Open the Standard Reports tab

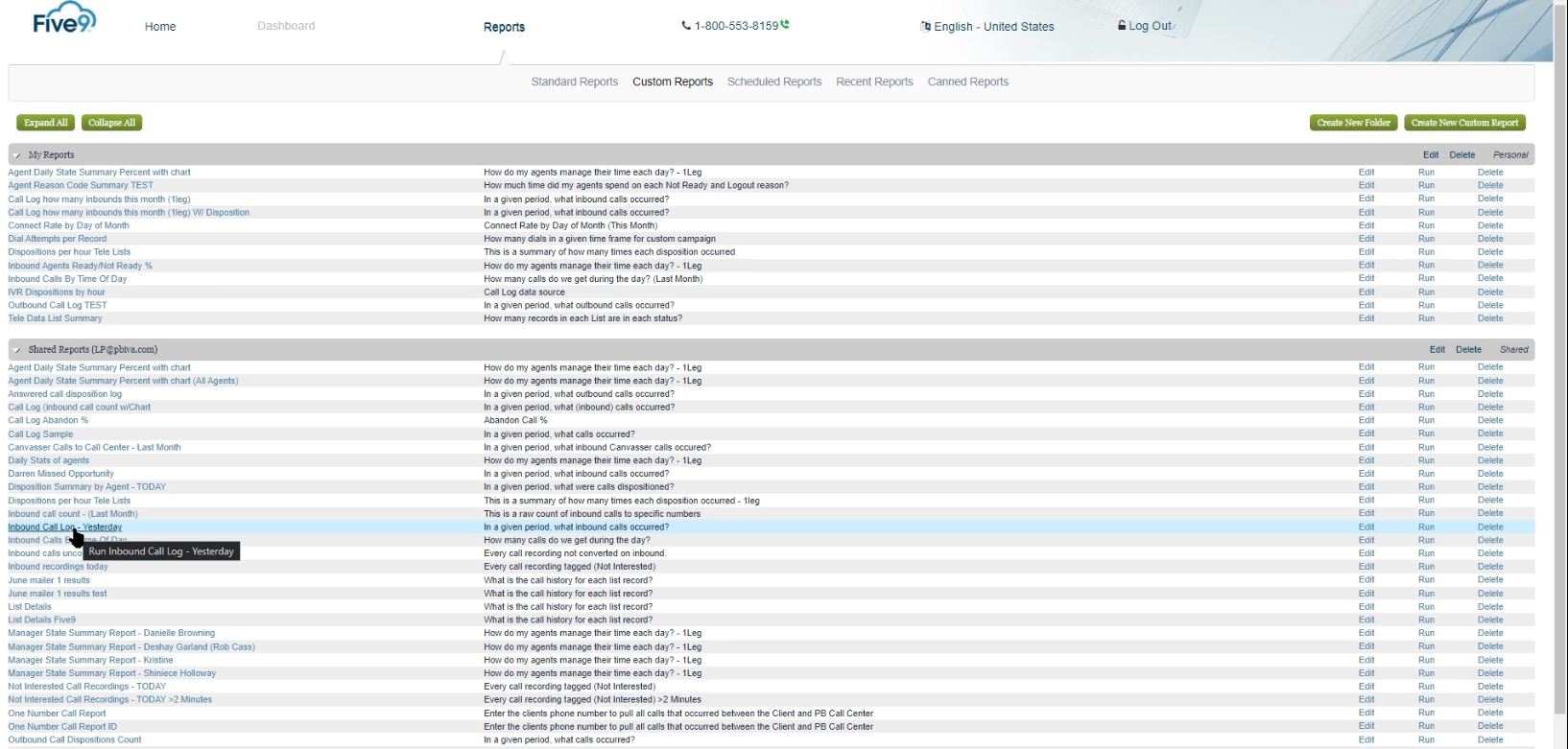pyautogui.click(x=574, y=82)
